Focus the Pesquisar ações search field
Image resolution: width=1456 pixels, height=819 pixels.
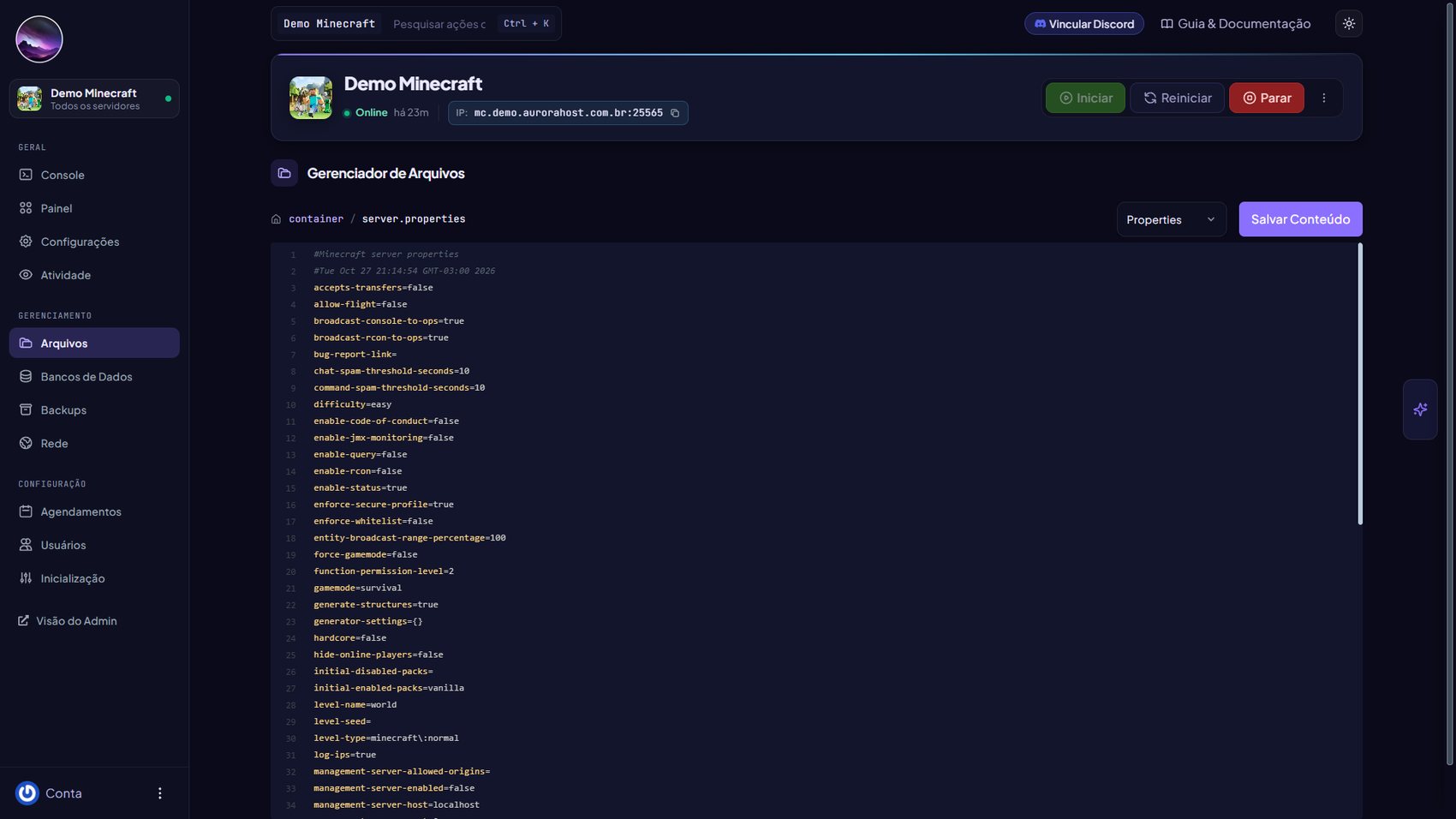439,24
